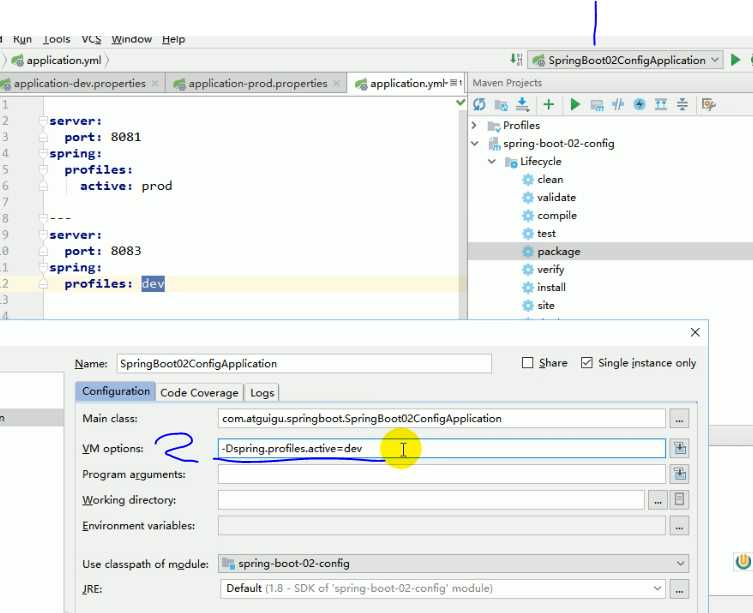The height and width of the screenshot is (613, 753).
Task: Select install lifecycle goal
Action: [551, 287]
